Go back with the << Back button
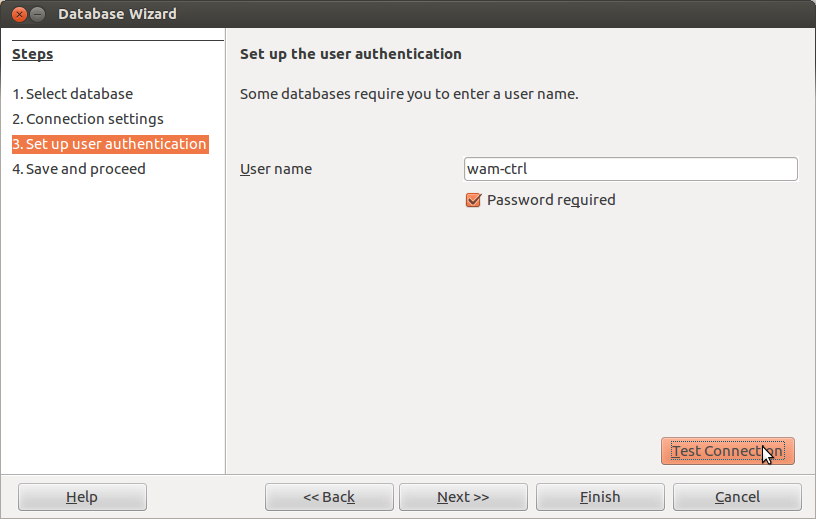This screenshot has height=519, width=816. [x=329, y=497]
